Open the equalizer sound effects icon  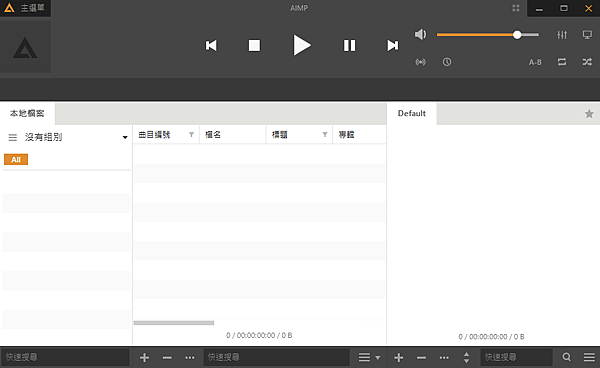point(562,35)
